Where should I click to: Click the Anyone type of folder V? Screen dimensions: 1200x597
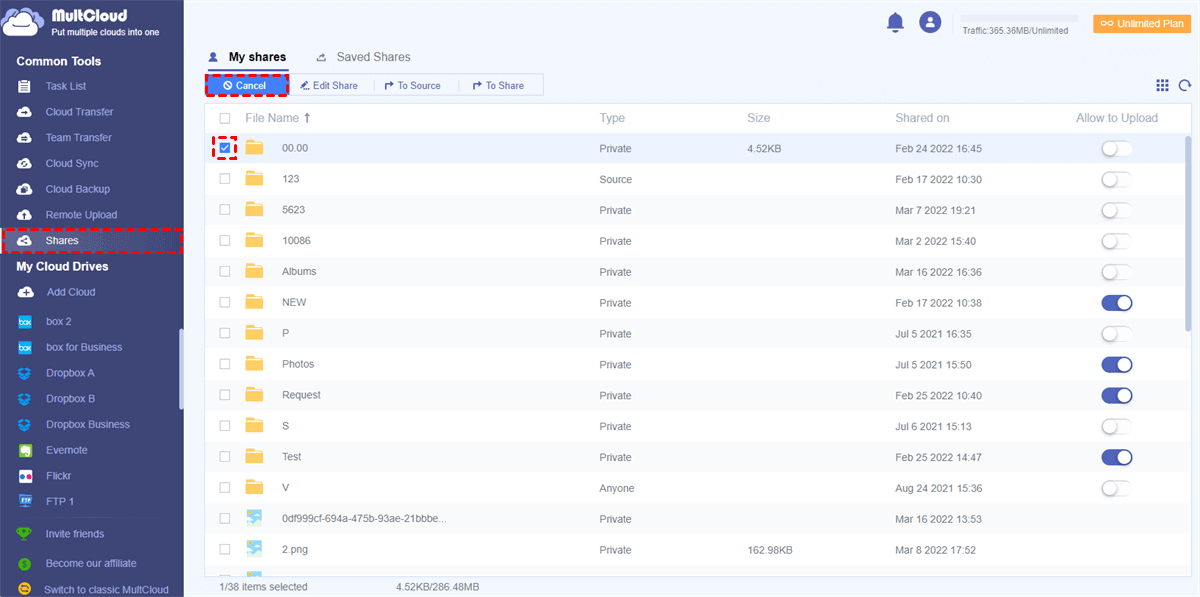click(x=616, y=488)
